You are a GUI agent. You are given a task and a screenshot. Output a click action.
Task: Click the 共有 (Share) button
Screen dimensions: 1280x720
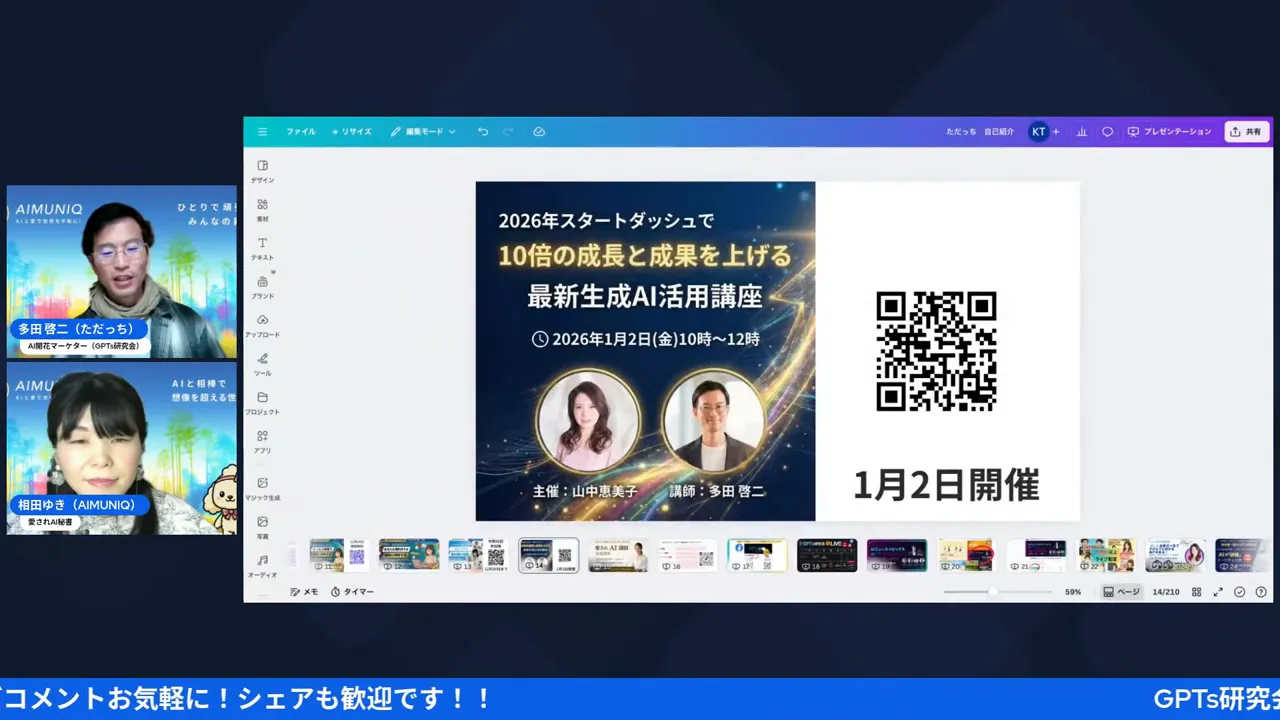coord(1246,131)
